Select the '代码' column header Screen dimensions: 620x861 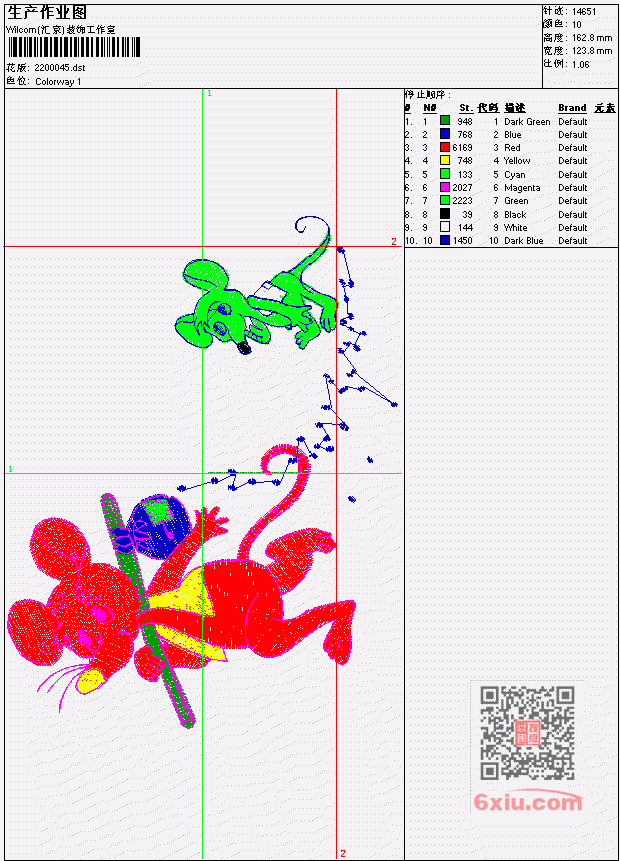[488, 108]
